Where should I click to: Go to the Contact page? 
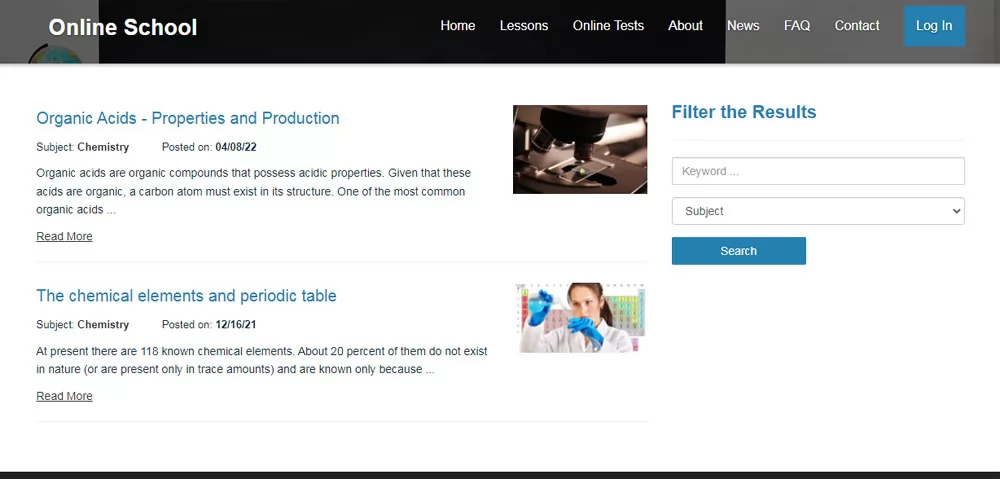(x=857, y=26)
